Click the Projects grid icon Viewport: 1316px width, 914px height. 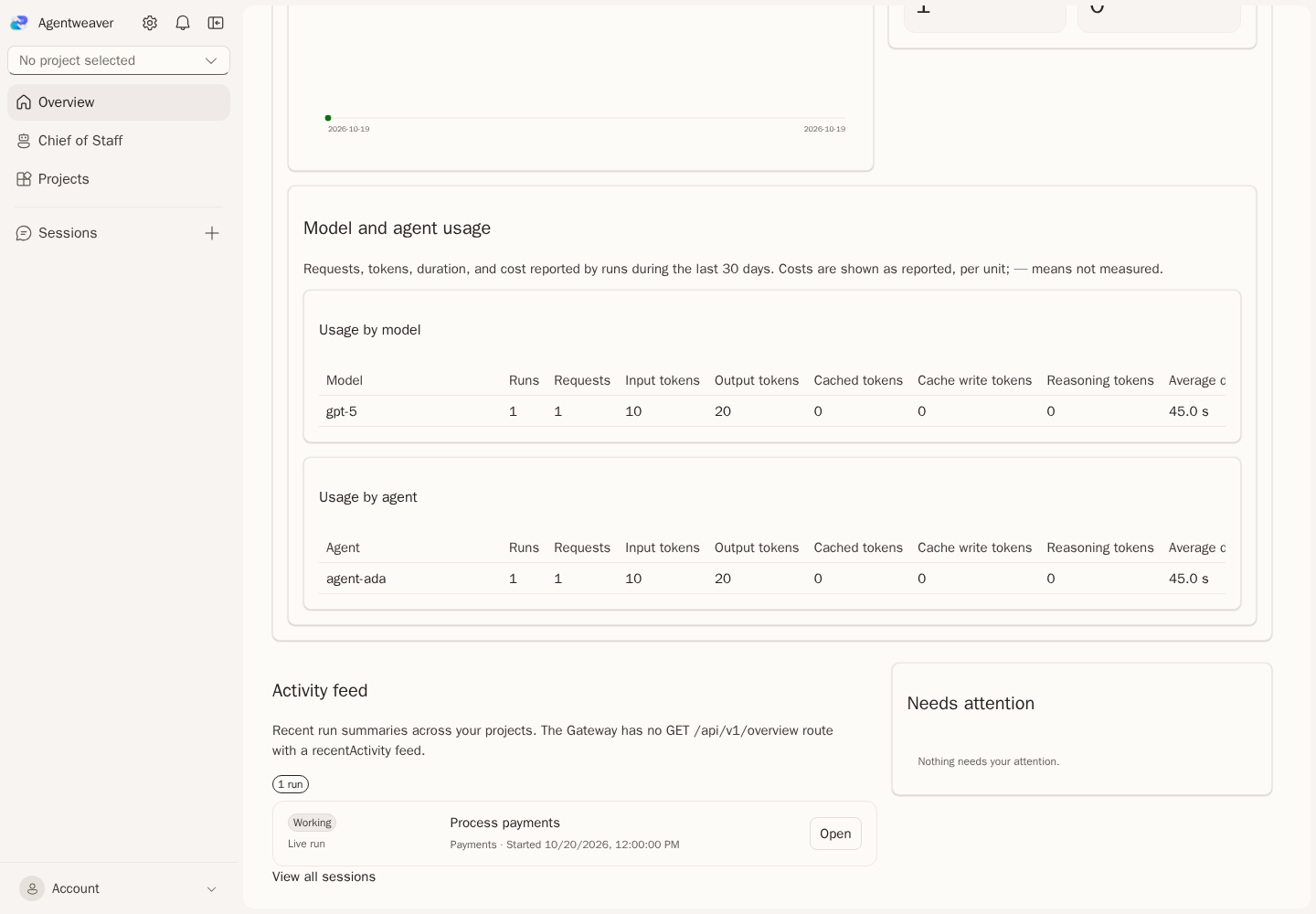24,179
